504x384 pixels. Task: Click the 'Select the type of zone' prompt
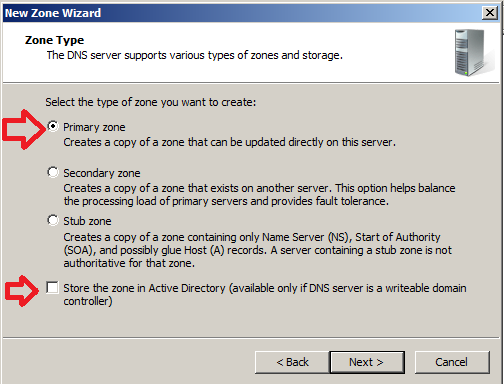[x=151, y=102]
